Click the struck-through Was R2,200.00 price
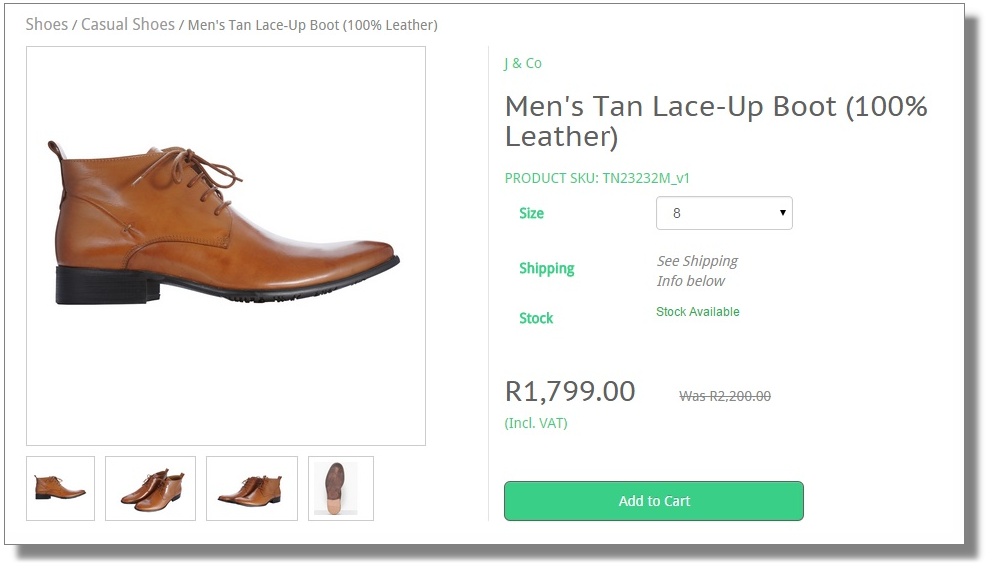Viewport: 996px width, 571px height. click(724, 396)
